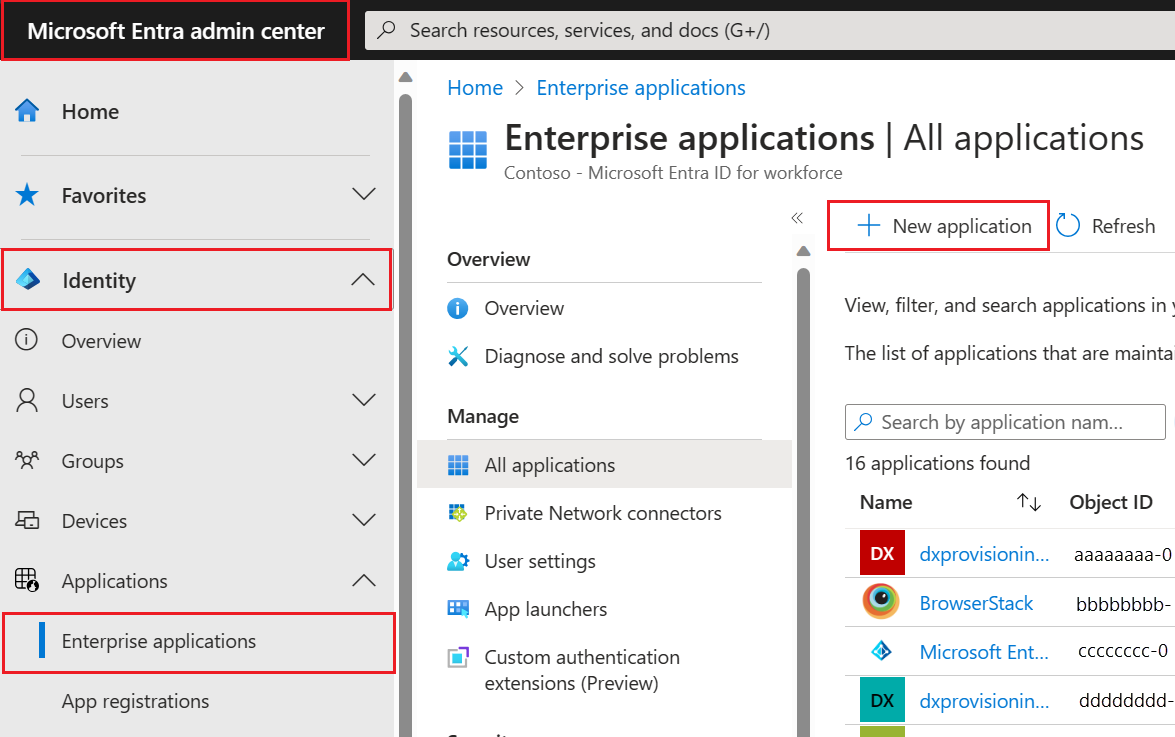The width and height of the screenshot is (1175, 737).
Task: Open the Microsoft Ent... application link
Action: pyautogui.click(x=984, y=652)
